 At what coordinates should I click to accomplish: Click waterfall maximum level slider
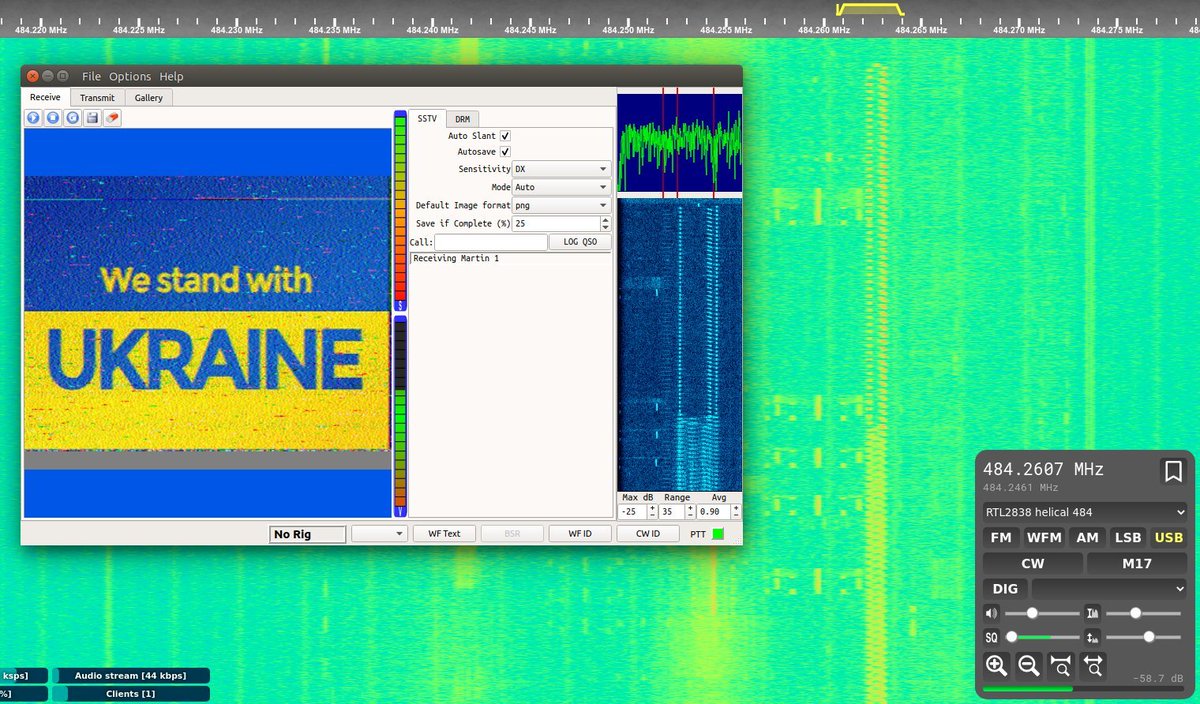1143,637
